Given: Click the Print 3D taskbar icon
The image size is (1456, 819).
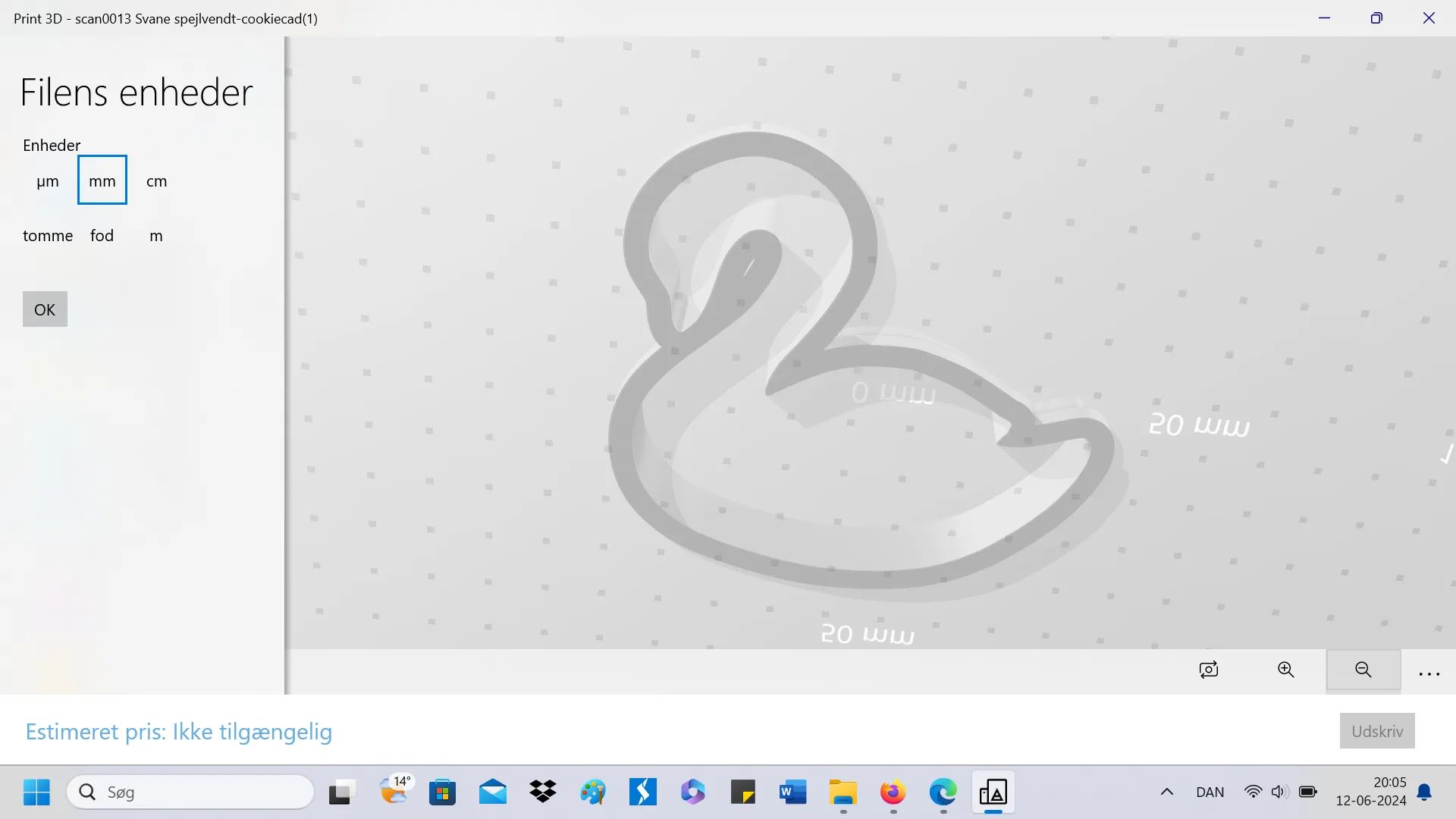Looking at the screenshot, I should pos(993,792).
